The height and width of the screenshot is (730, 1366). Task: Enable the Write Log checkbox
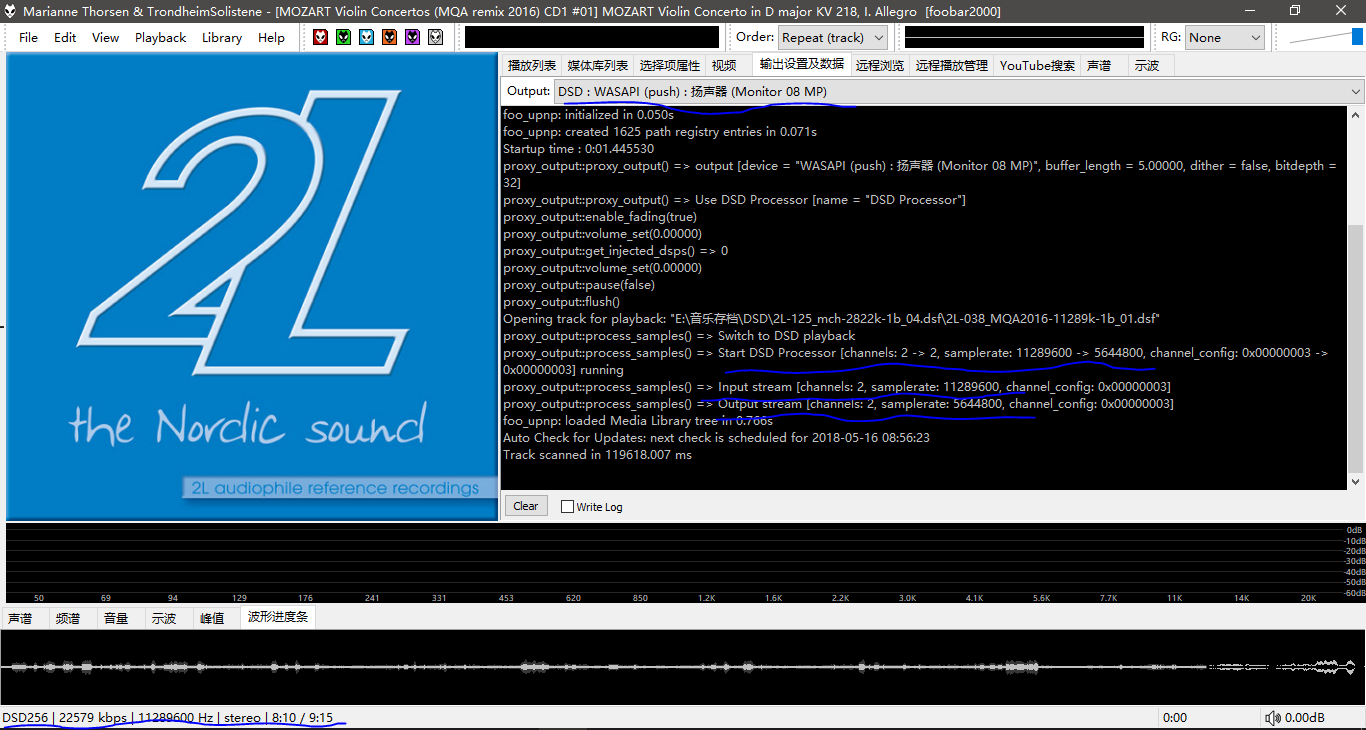(567, 507)
